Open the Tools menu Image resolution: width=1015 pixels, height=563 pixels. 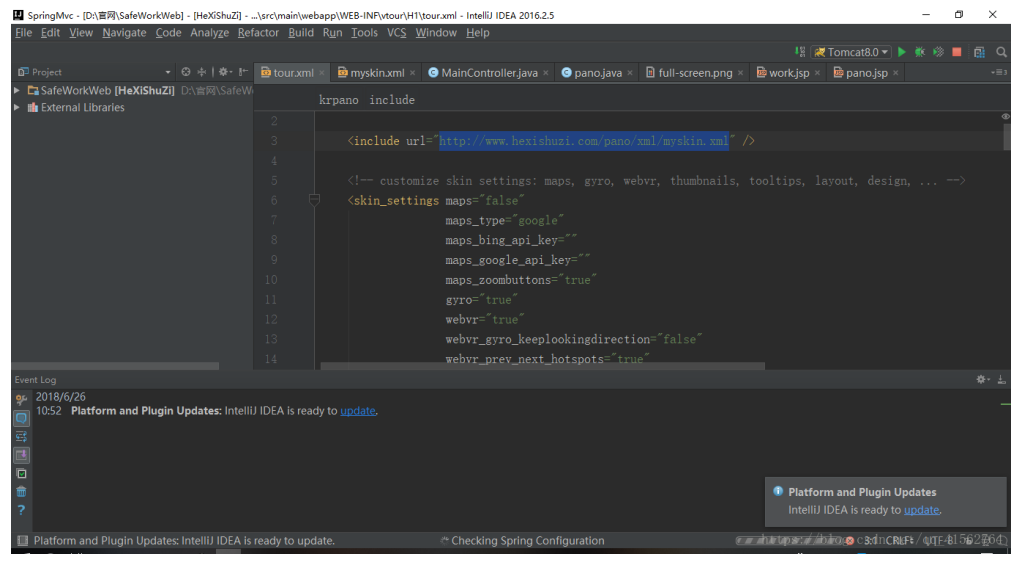(364, 32)
